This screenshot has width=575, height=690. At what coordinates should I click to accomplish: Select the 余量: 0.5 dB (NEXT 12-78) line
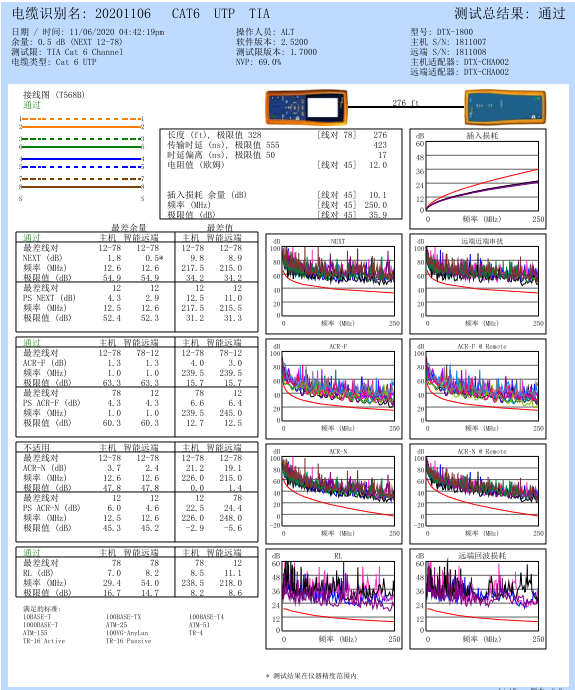(x=67, y=42)
